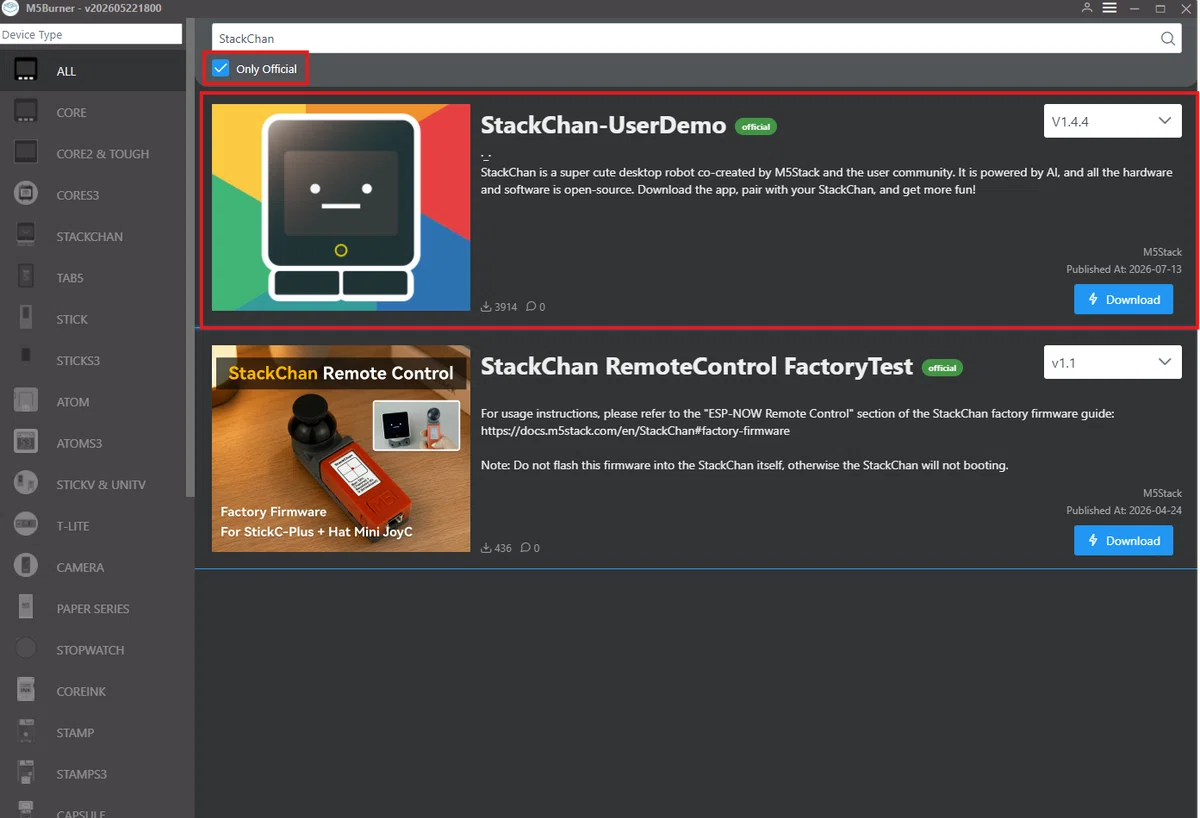Select the CORE2 & TOUGH device icon
Viewport: 1200px width, 818px height.
(x=26, y=153)
